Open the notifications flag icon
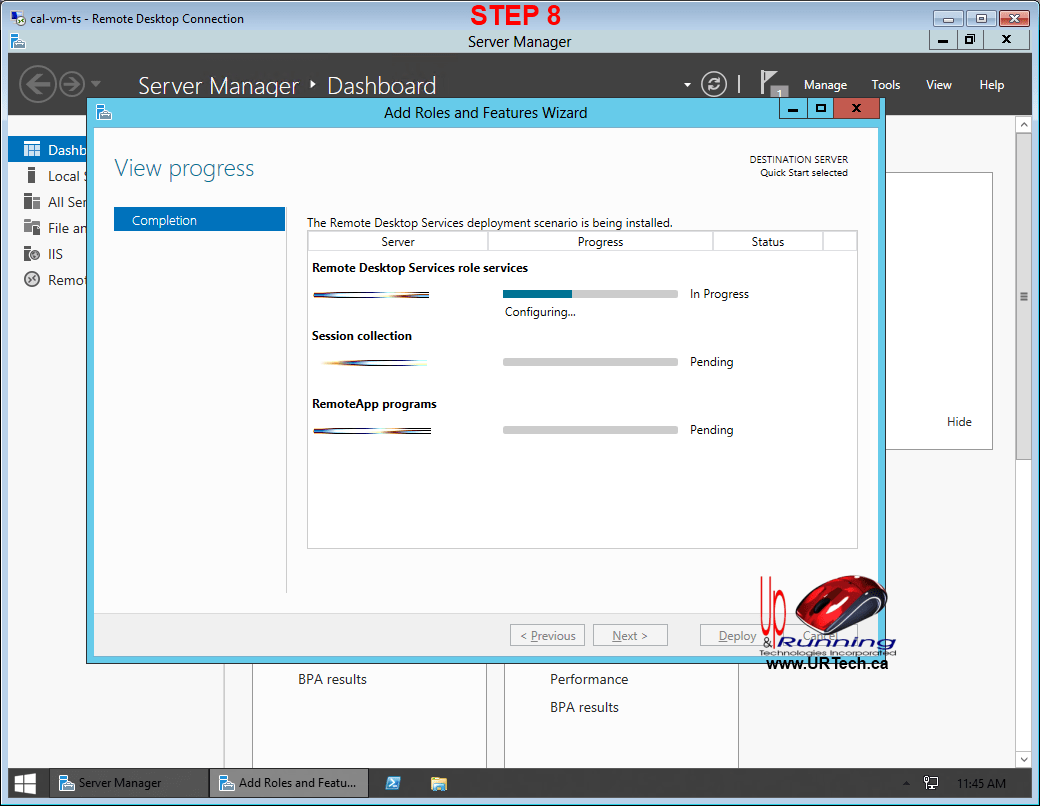The height and width of the screenshot is (806, 1040). (x=770, y=82)
